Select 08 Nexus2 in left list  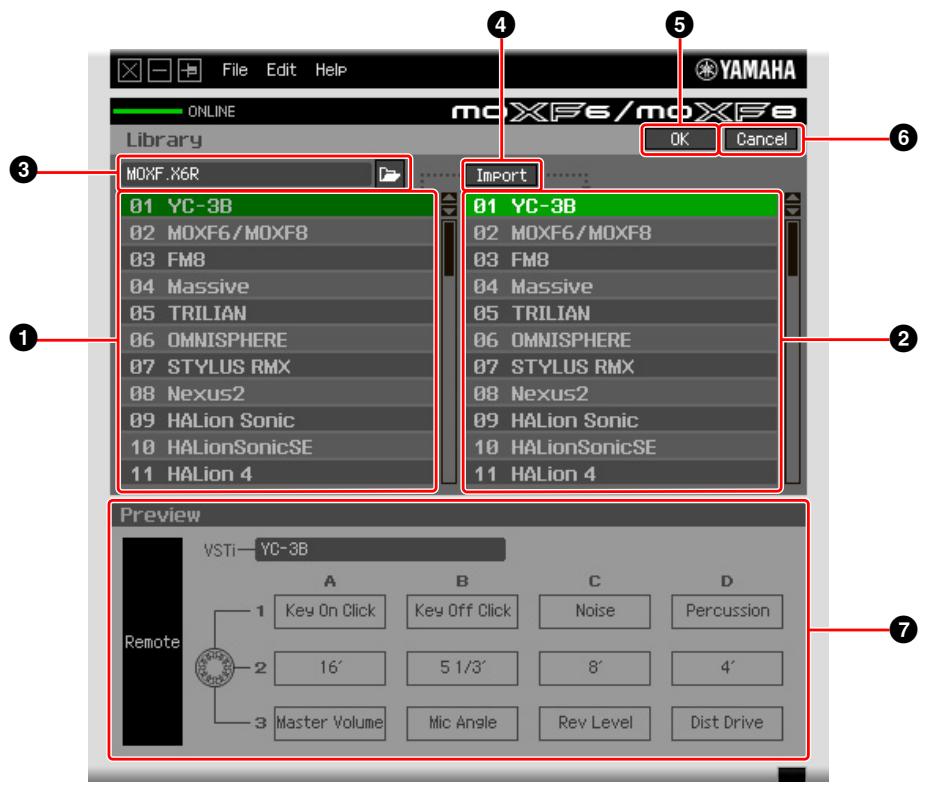277,393
